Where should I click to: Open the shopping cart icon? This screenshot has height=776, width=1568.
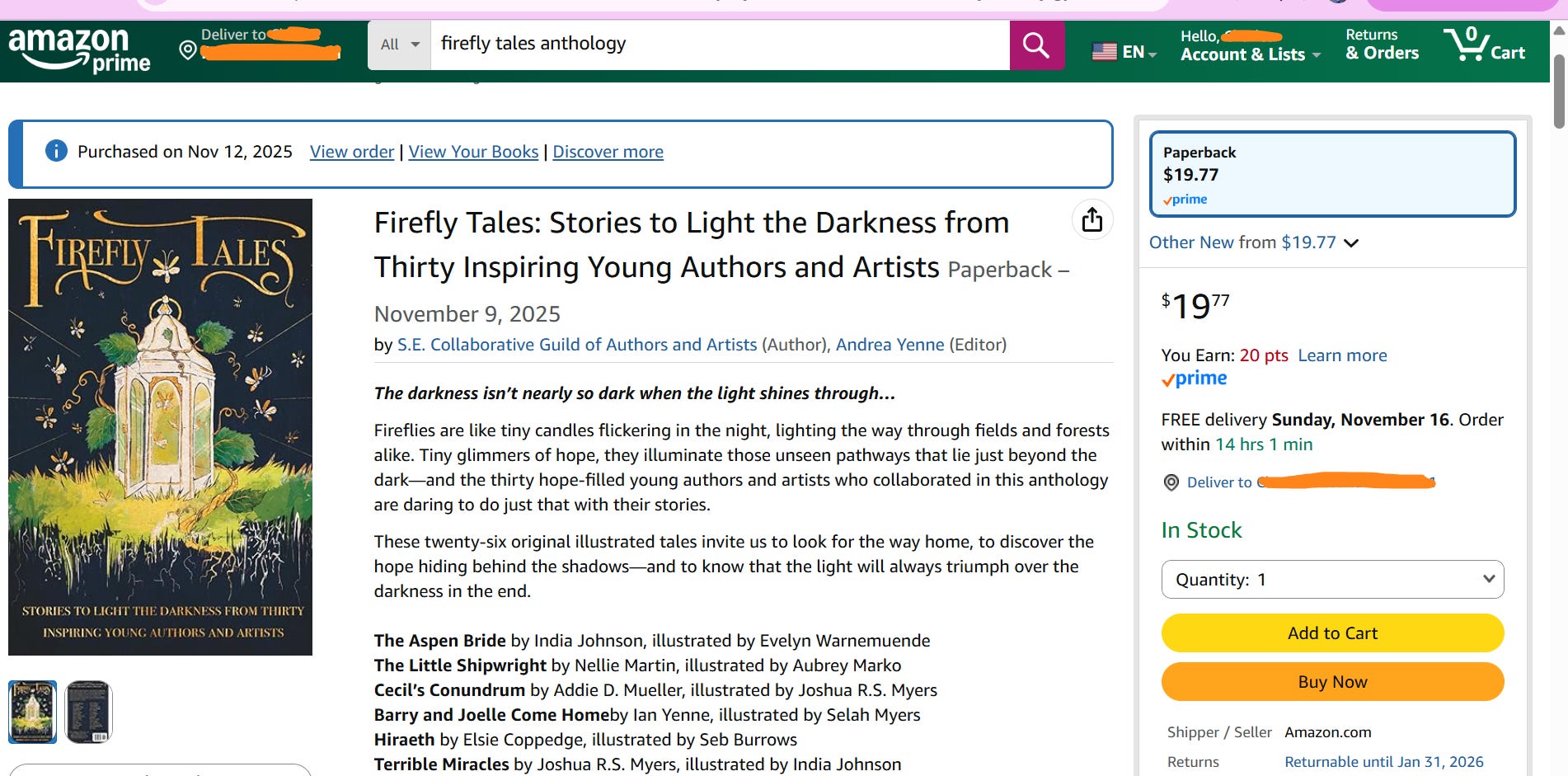point(1484,45)
